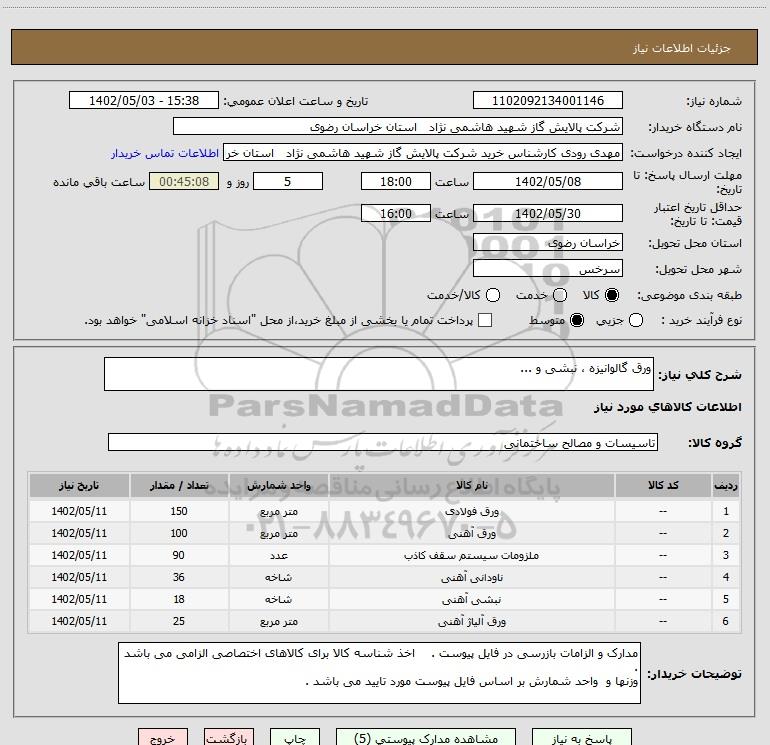Select the ورق فولادی row name
The width and height of the screenshot is (770, 745).
(x=472, y=511)
